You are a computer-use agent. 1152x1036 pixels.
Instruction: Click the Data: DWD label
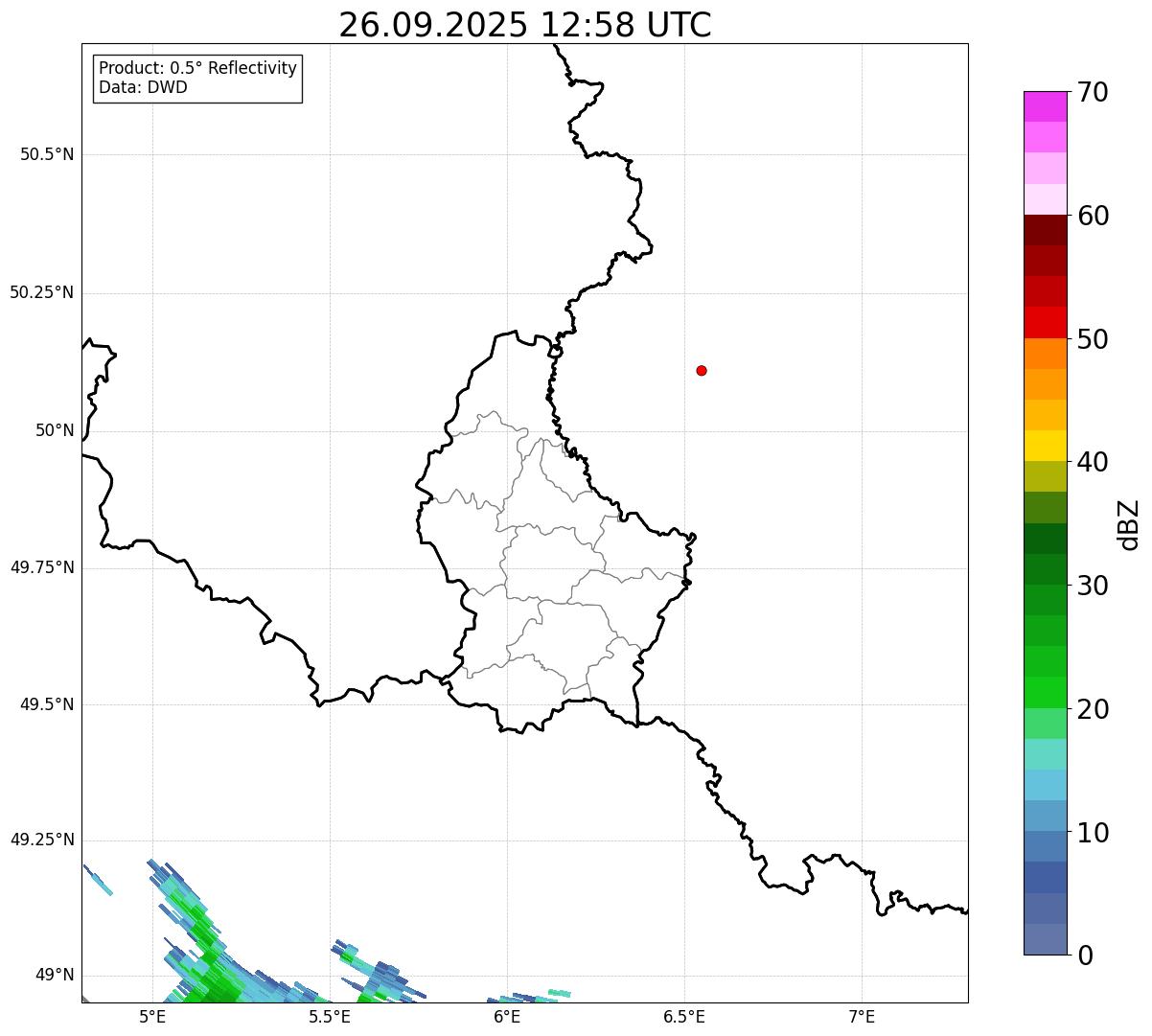[143, 88]
